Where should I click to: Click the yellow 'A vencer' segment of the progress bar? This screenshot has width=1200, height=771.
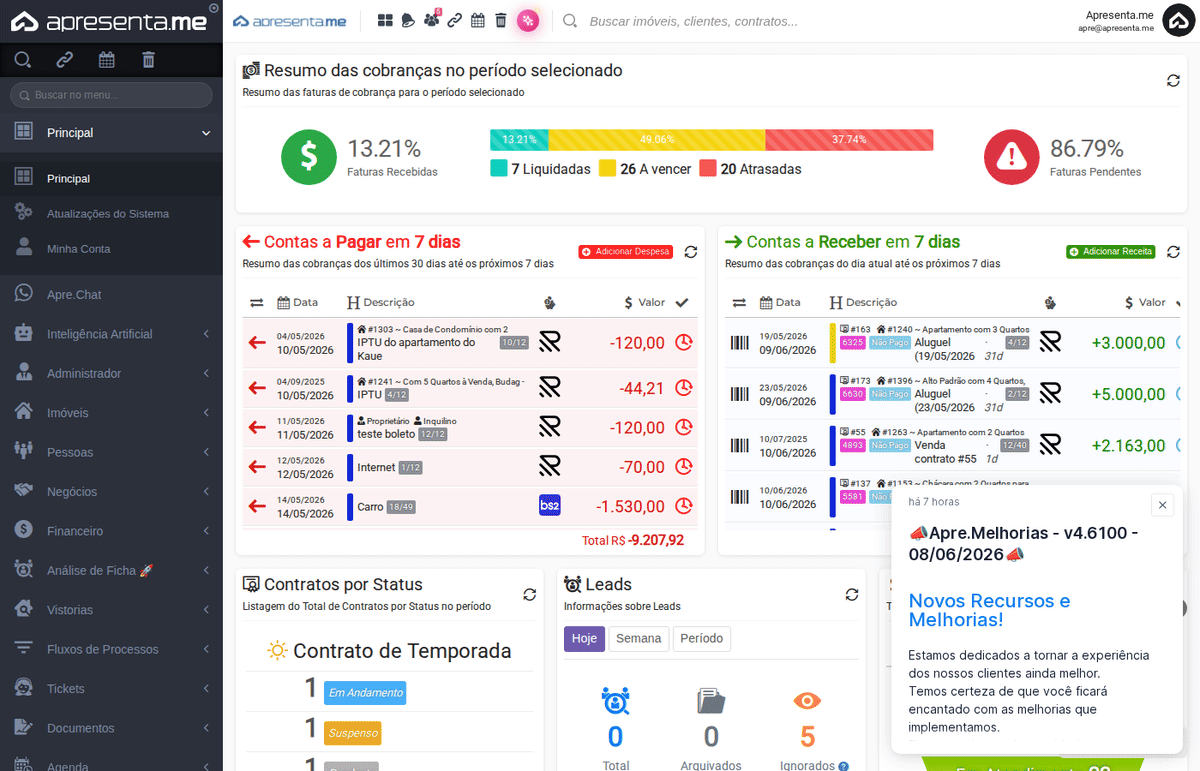click(657, 140)
